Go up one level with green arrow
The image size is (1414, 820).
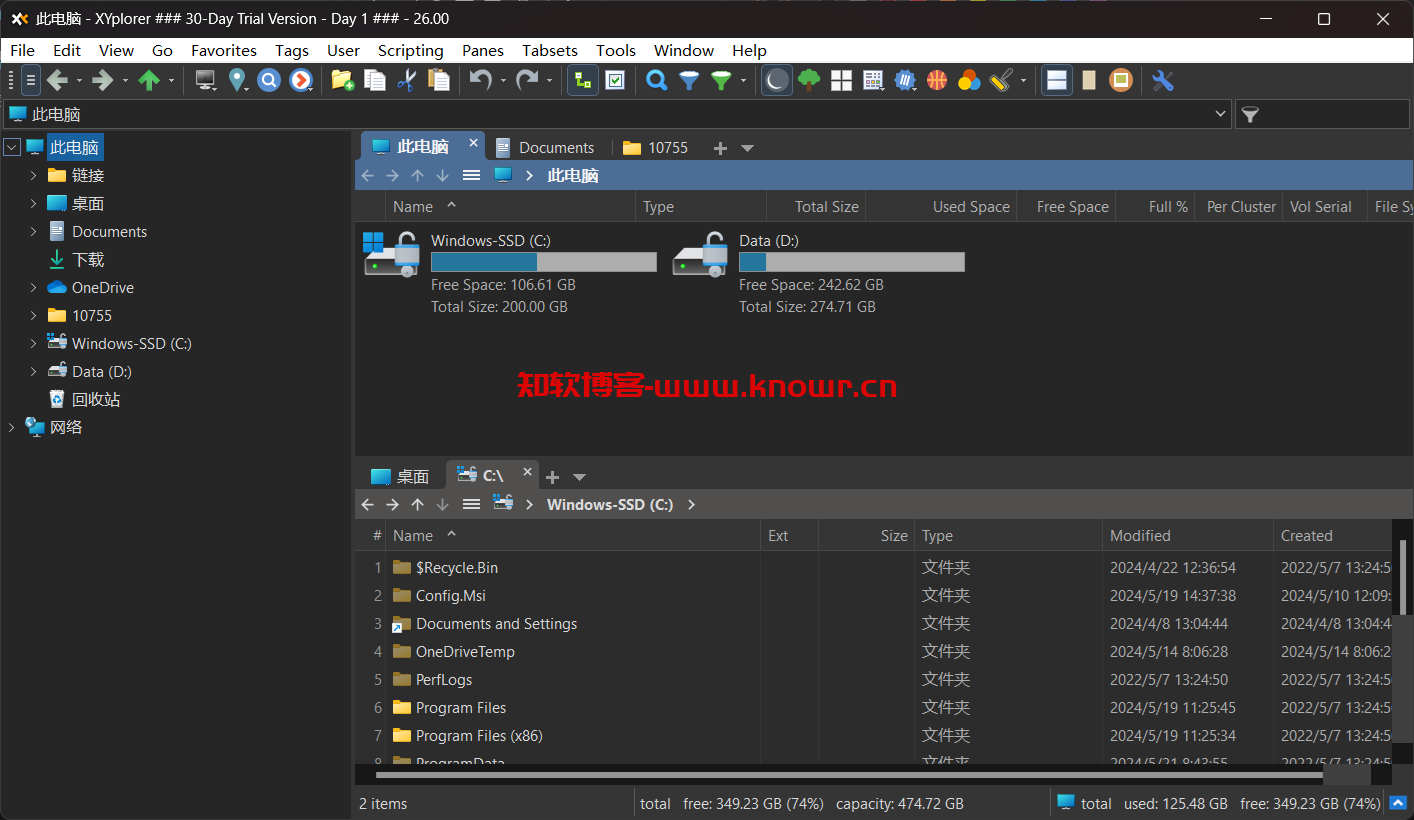click(149, 81)
